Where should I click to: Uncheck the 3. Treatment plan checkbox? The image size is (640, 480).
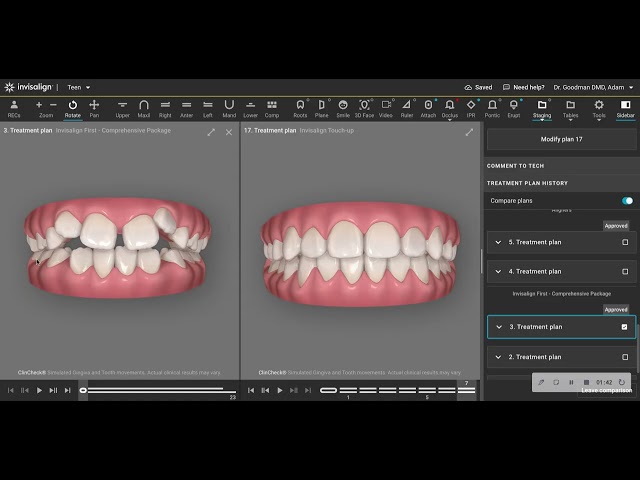[x=624, y=327]
